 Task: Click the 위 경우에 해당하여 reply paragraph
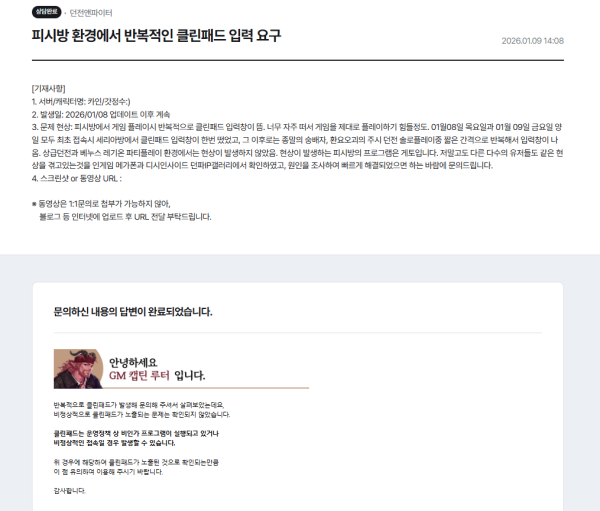[x=136, y=467]
